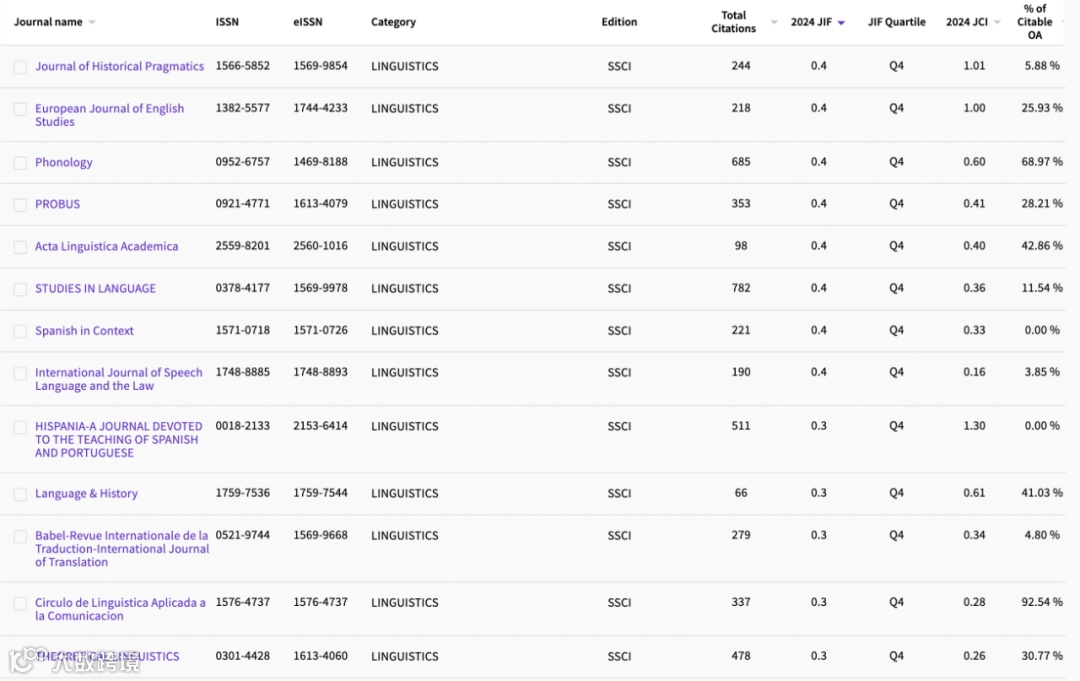Tick the PROBUS row checkbox
This screenshot has height=681, width=1080.
click(x=21, y=205)
